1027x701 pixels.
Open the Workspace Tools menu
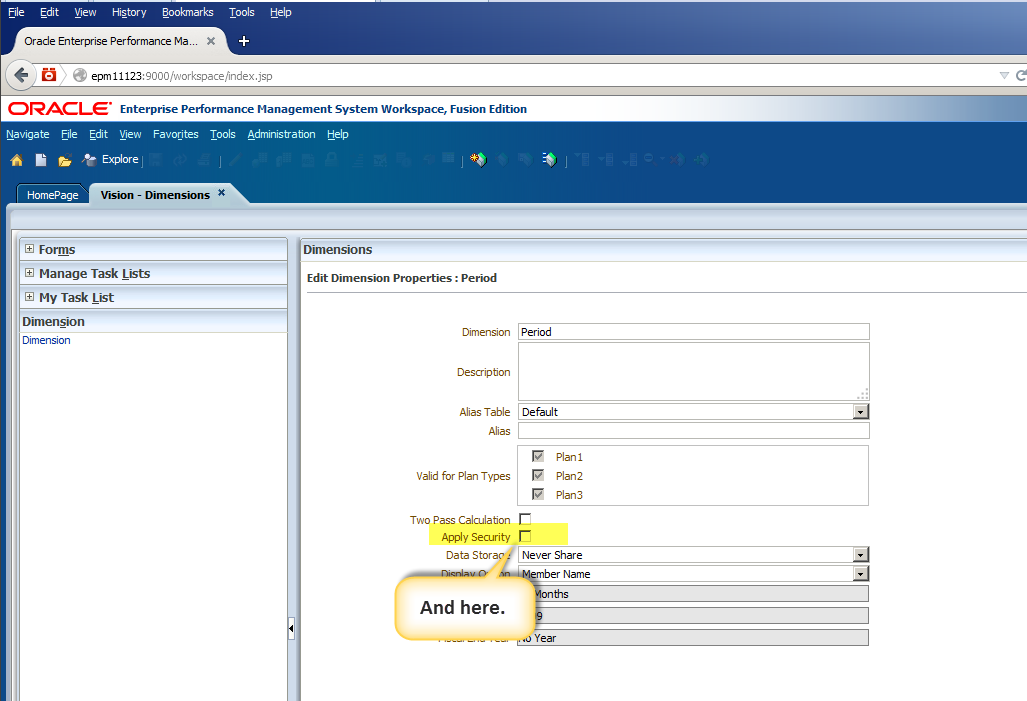coord(223,134)
